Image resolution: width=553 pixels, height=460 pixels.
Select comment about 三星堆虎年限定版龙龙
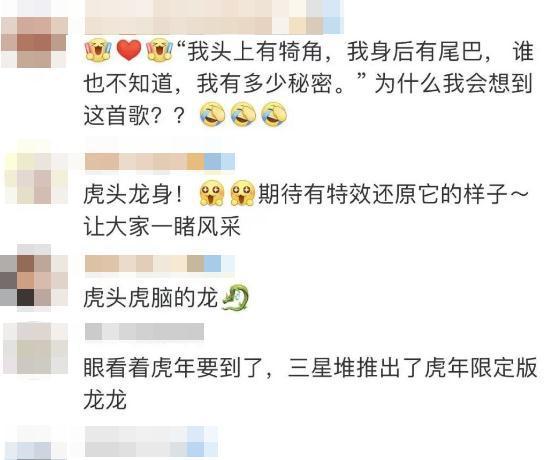pyautogui.click(x=310, y=383)
